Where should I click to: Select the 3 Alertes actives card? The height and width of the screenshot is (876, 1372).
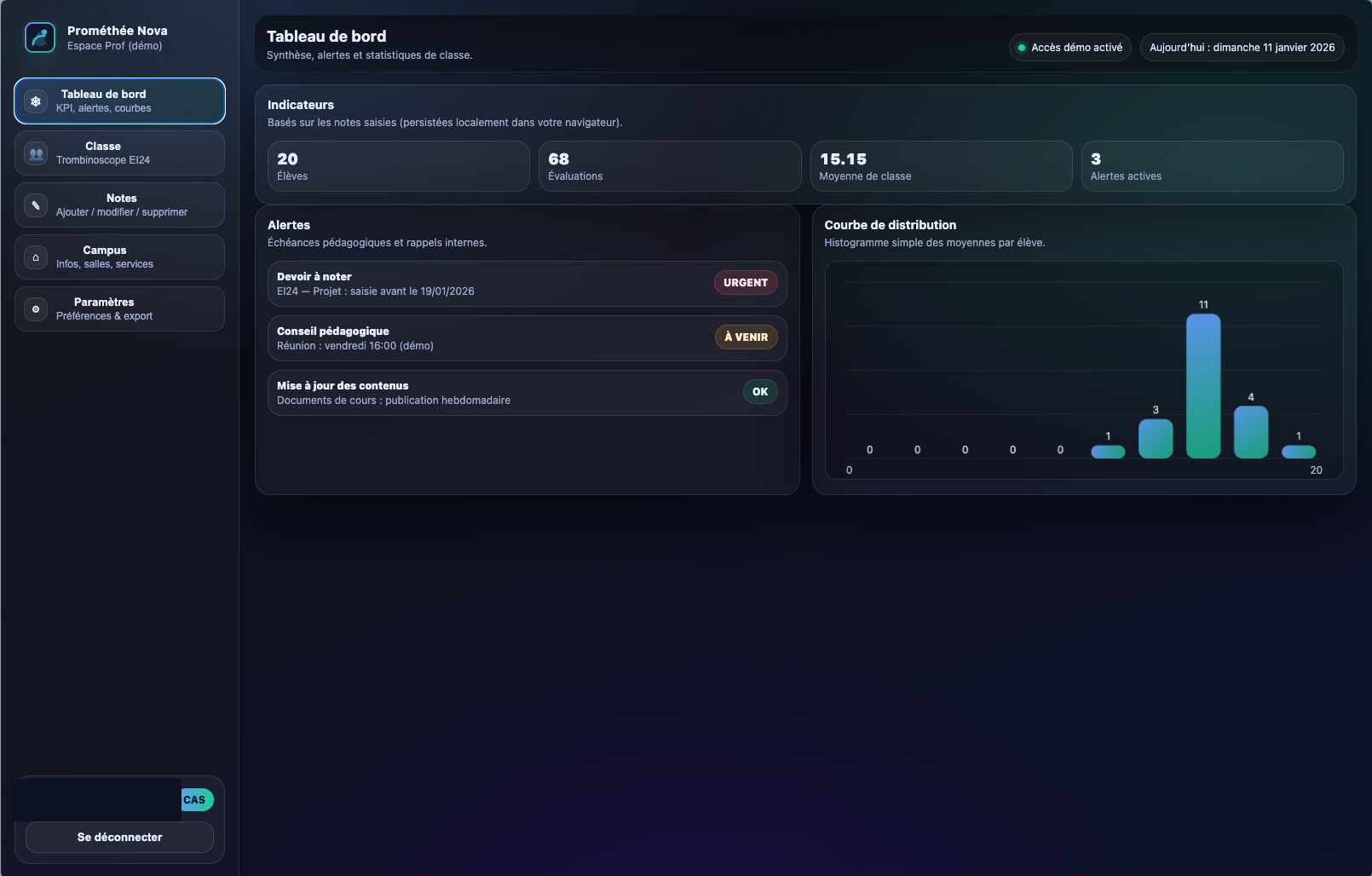point(1212,166)
